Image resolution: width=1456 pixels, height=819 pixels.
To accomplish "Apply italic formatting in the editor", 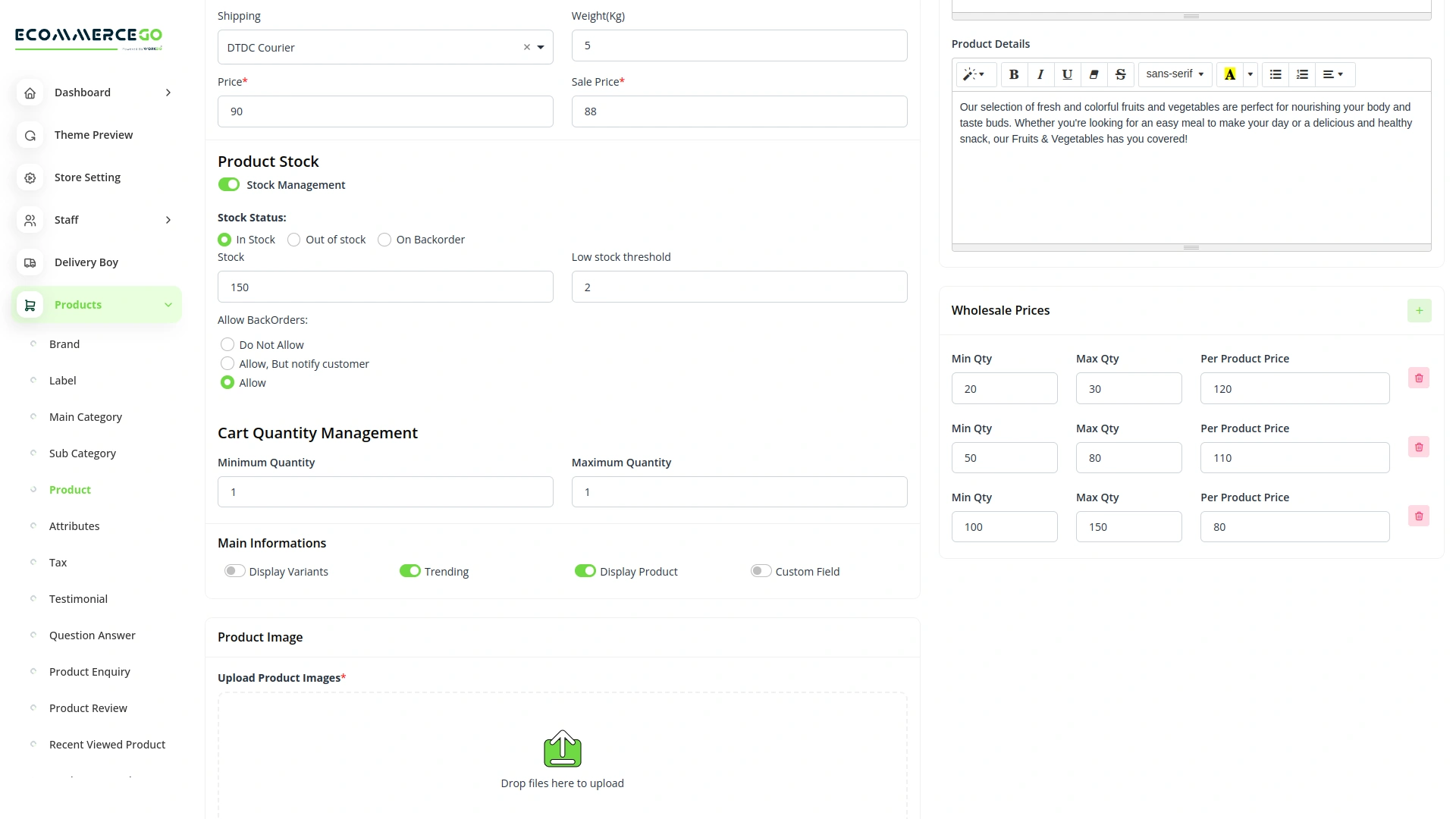I will click(1040, 74).
